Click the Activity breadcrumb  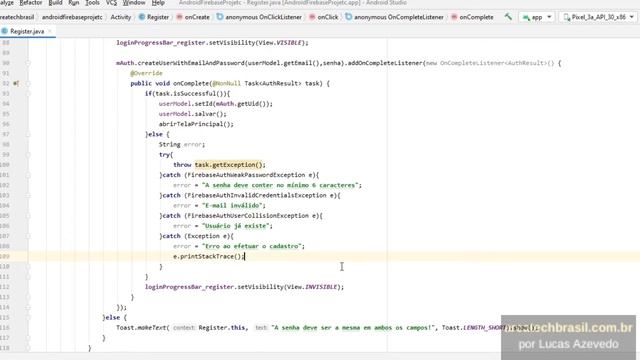point(121,17)
